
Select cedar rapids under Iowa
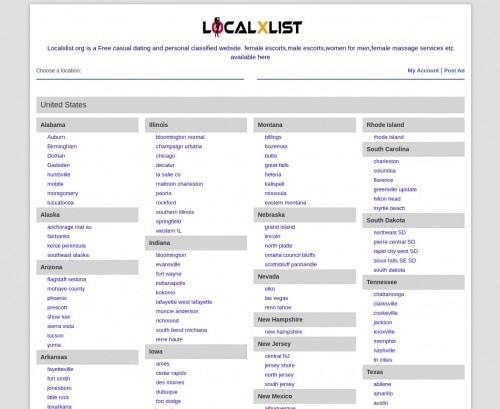pyautogui.click(x=171, y=373)
